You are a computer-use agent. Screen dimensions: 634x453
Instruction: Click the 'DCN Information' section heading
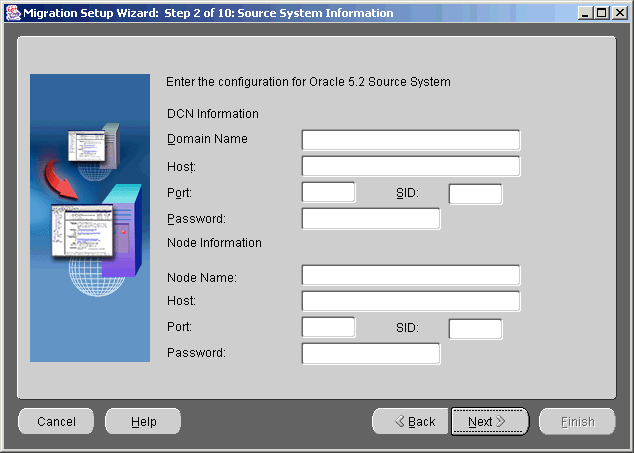tap(213, 114)
